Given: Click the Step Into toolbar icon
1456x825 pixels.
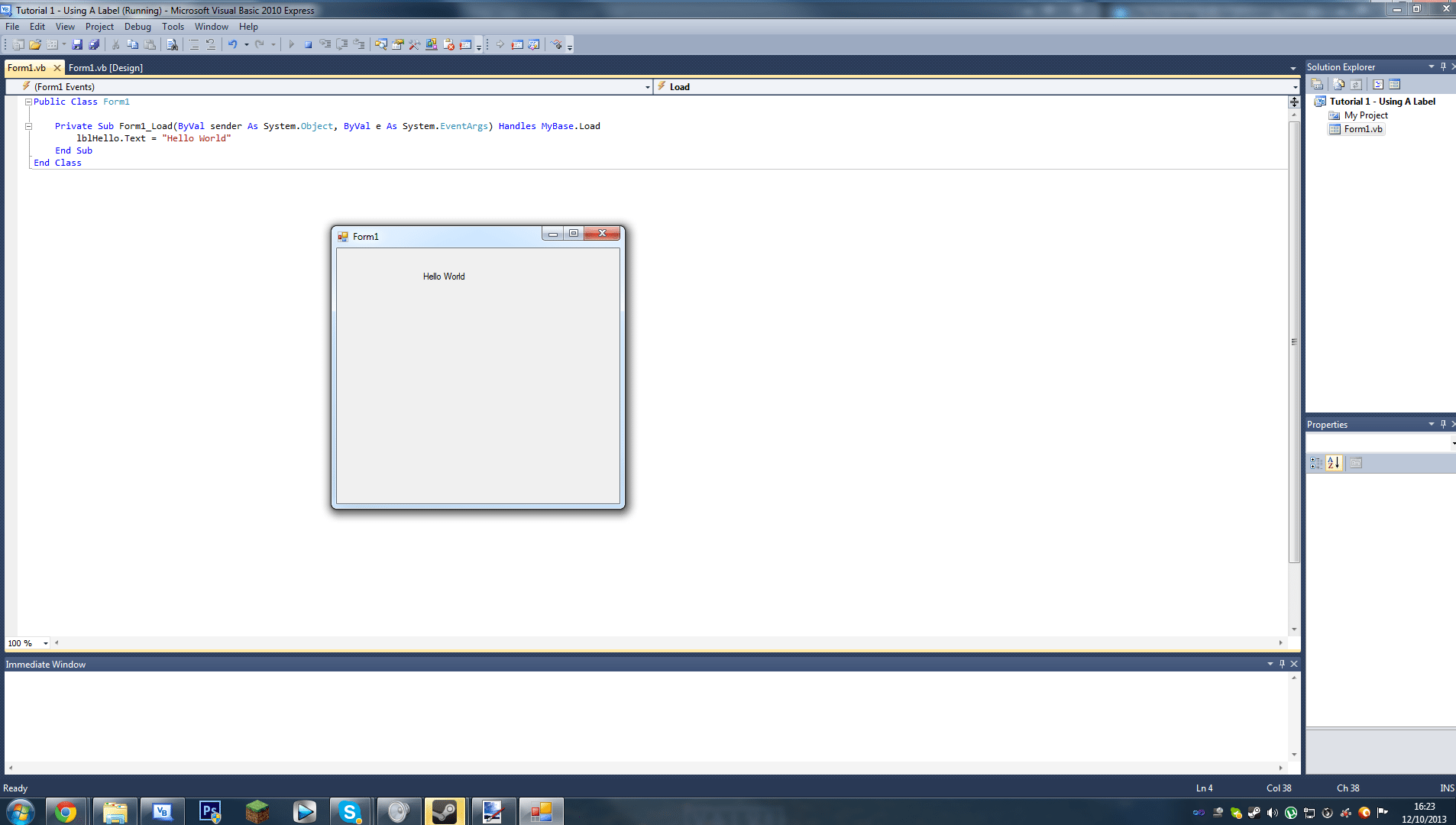Looking at the screenshot, I should pos(325,45).
